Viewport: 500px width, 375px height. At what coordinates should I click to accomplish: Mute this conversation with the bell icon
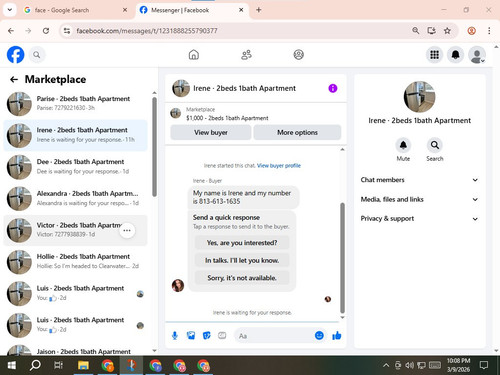403,145
